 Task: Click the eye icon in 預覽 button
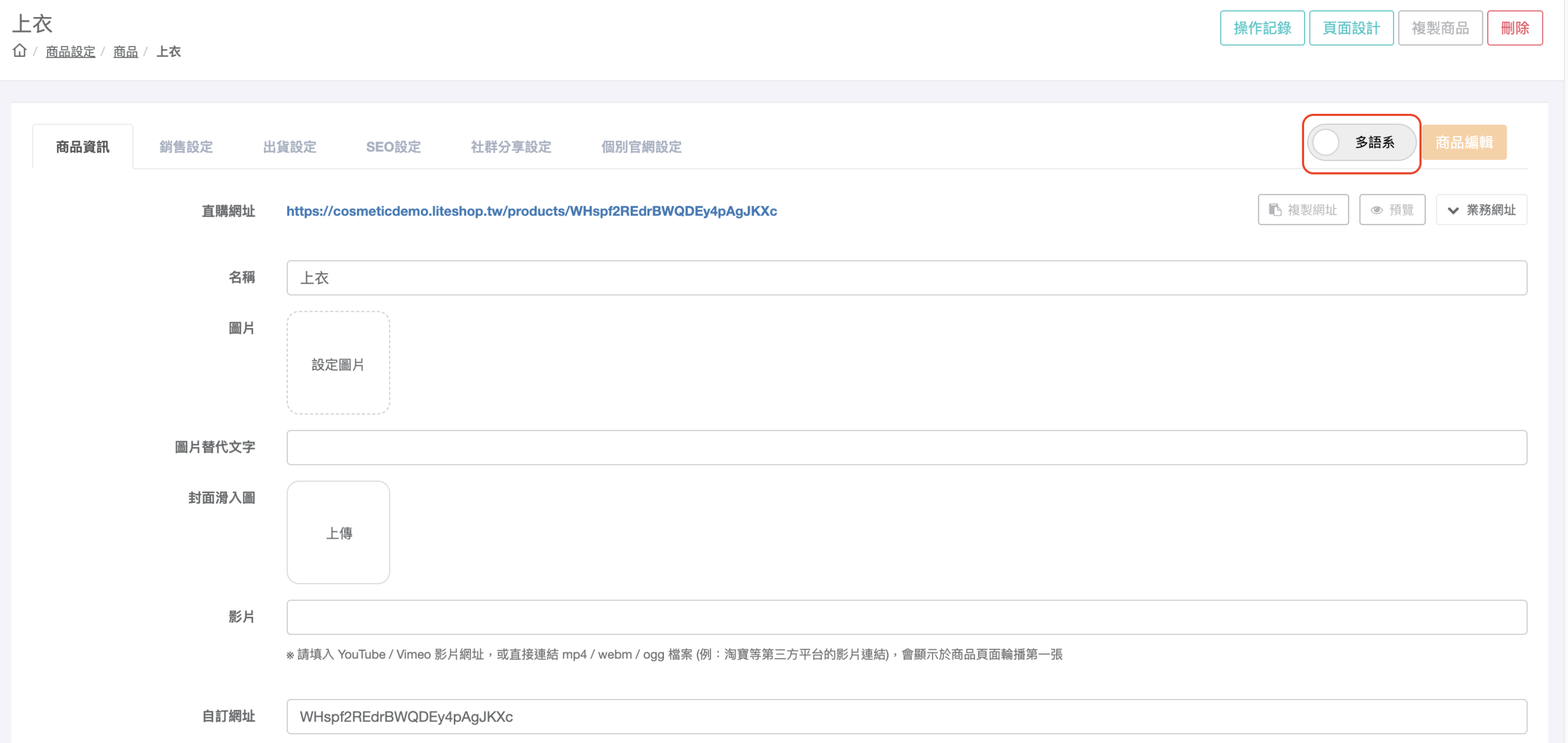[1377, 210]
